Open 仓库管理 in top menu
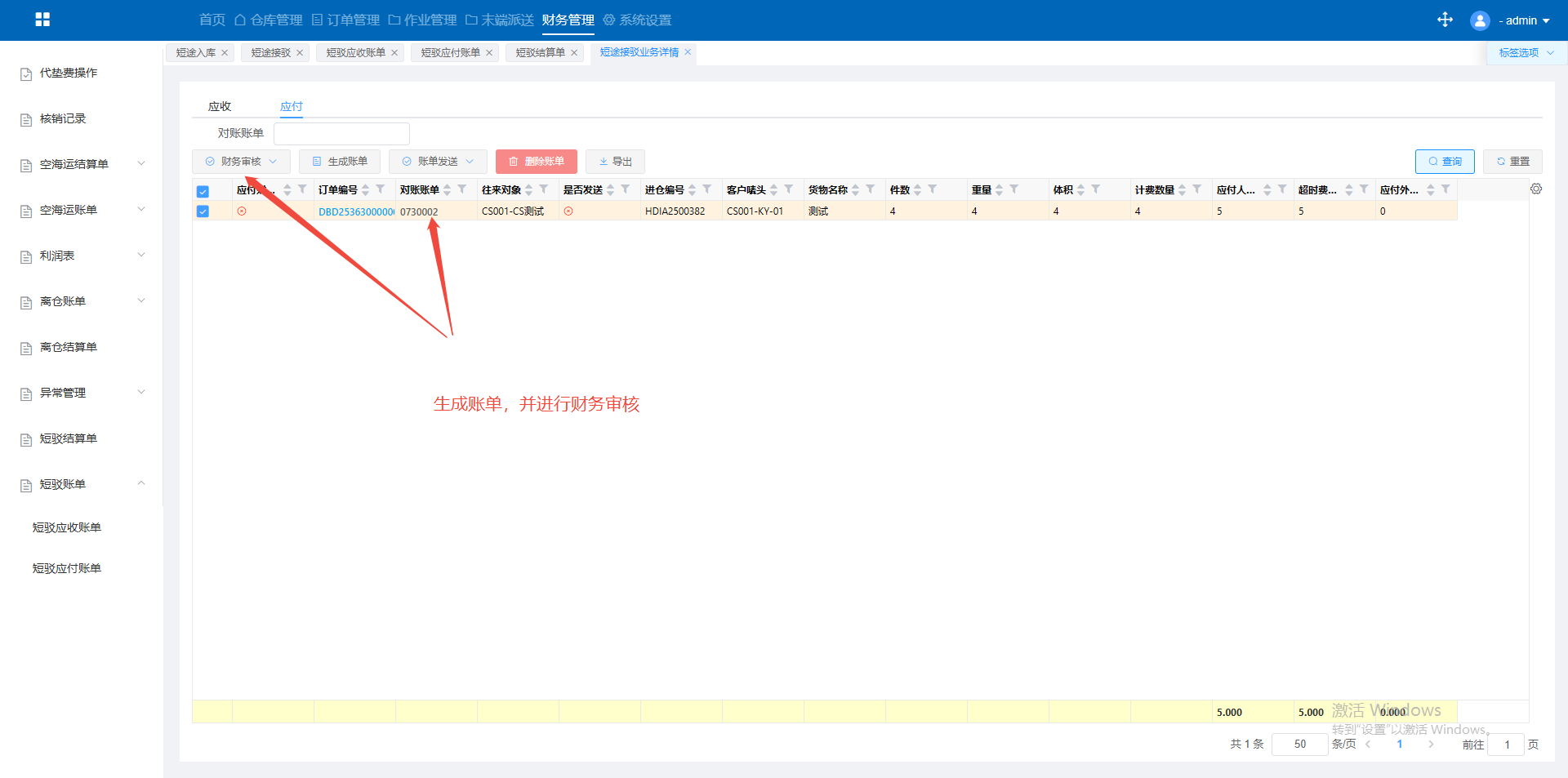Viewport: 1568px width, 778px height. [269, 20]
